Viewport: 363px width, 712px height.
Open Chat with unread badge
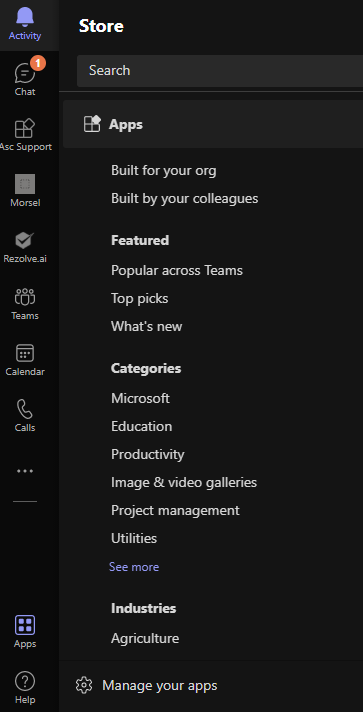(25, 72)
